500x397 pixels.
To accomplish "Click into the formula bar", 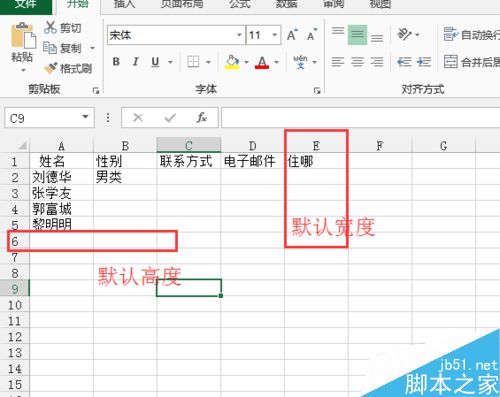I will pos(361,117).
